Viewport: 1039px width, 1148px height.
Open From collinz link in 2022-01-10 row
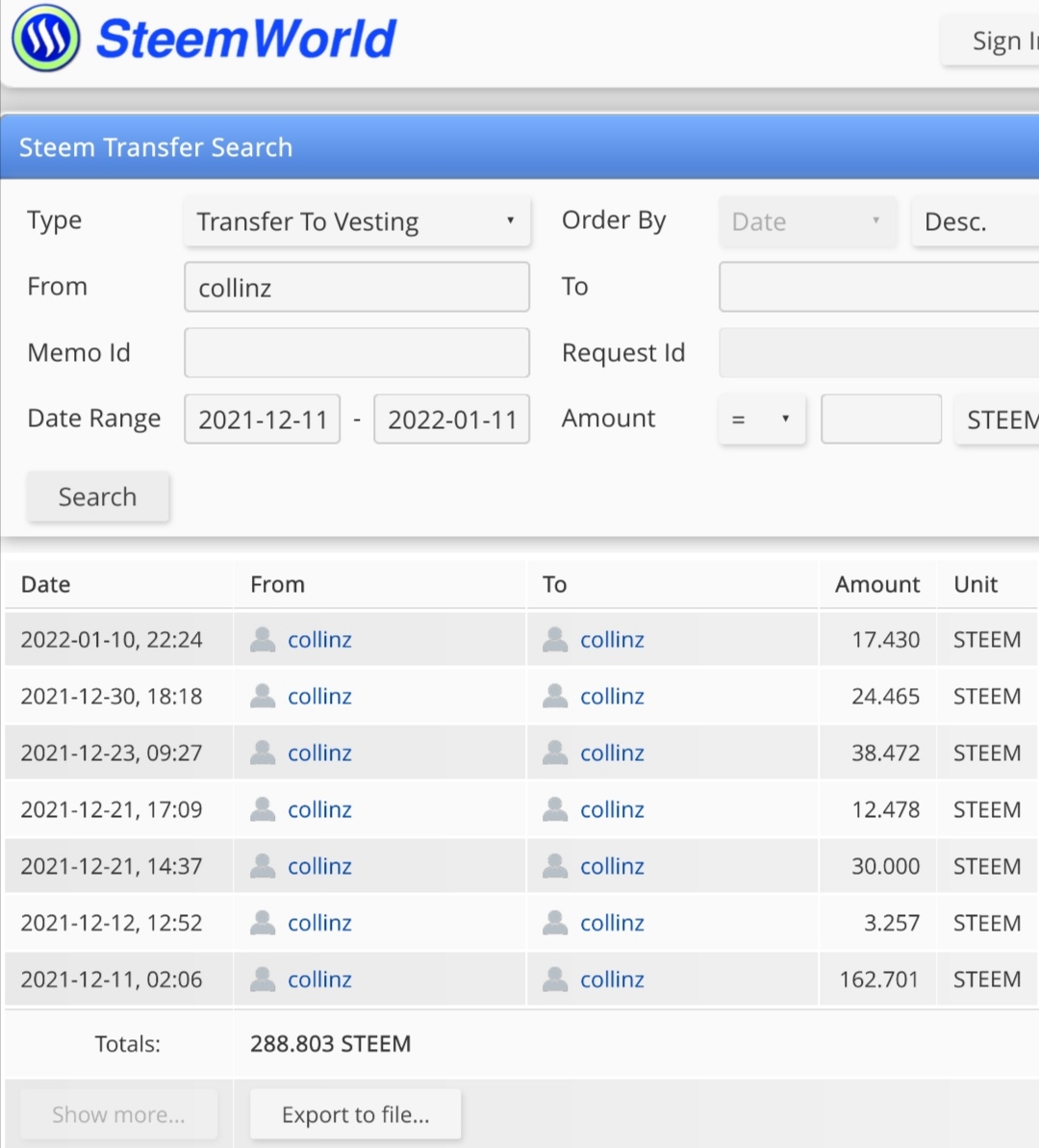click(319, 640)
